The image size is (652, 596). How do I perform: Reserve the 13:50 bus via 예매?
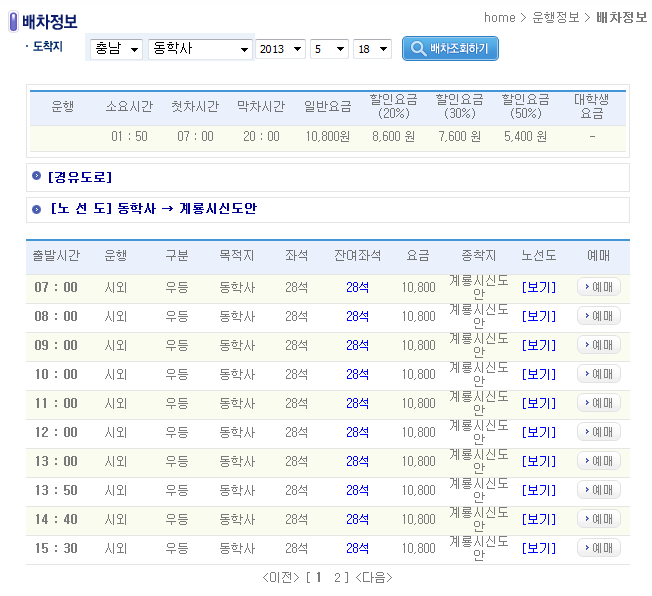pyautogui.click(x=598, y=490)
